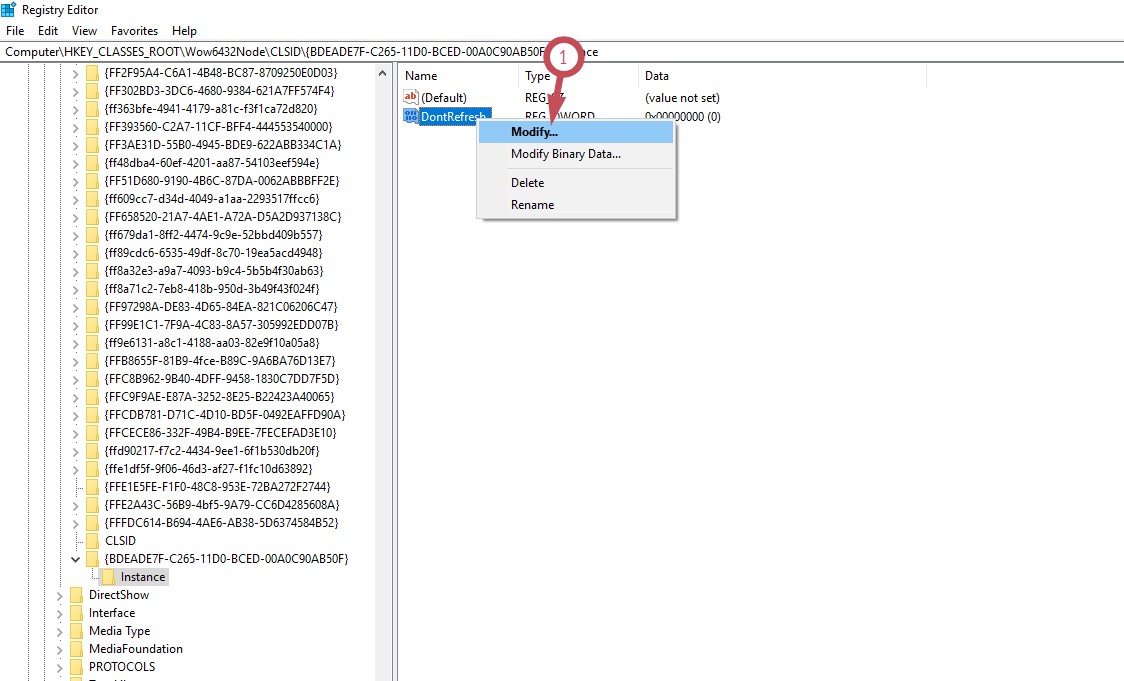Screen dimensions: 1124x681
Task: Expand the DirectShow tree node
Action: point(60,595)
